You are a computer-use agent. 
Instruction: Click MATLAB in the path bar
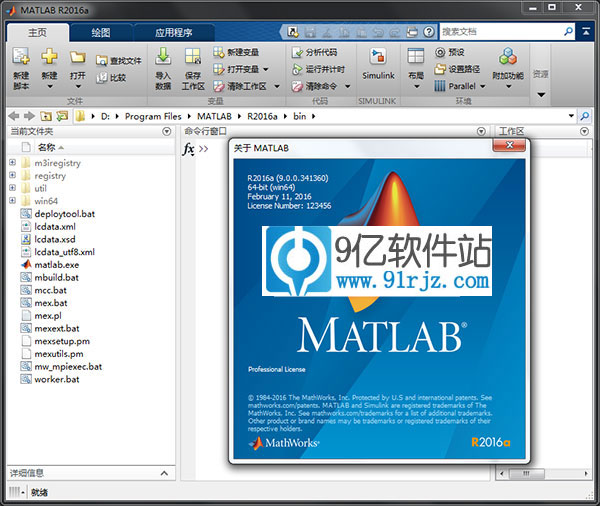214,116
